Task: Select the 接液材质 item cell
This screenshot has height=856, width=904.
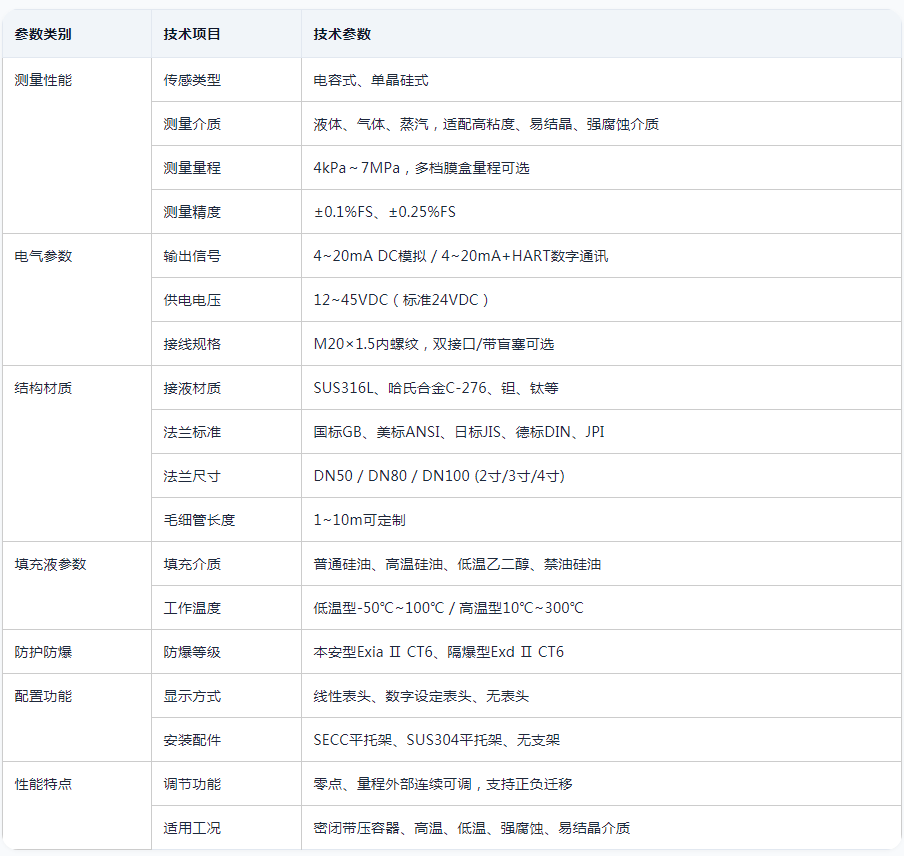Action: [227, 388]
